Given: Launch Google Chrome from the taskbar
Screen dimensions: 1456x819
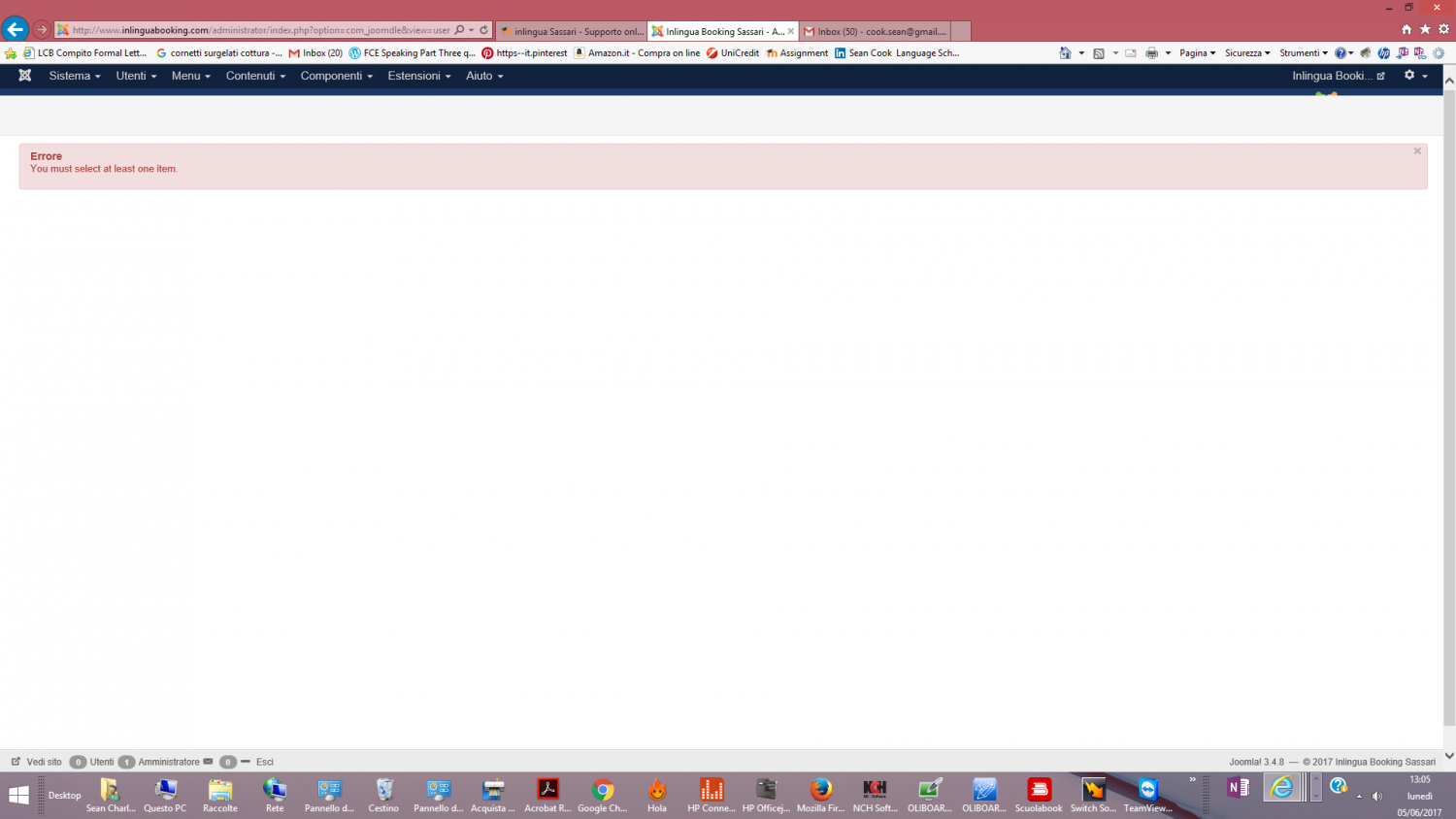Looking at the screenshot, I should [x=602, y=793].
